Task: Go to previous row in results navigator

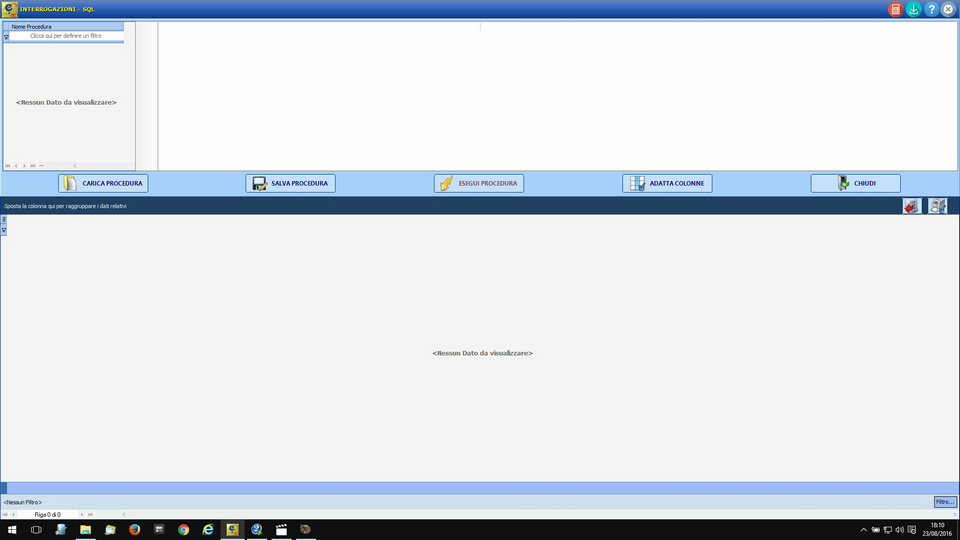Action: click(x=13, y=515)
